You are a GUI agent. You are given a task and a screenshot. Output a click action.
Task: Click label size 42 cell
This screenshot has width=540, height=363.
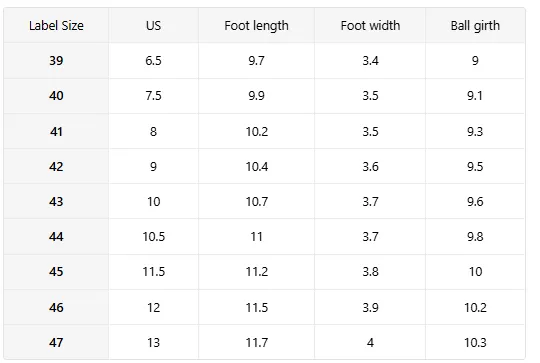tap(56, 166)
